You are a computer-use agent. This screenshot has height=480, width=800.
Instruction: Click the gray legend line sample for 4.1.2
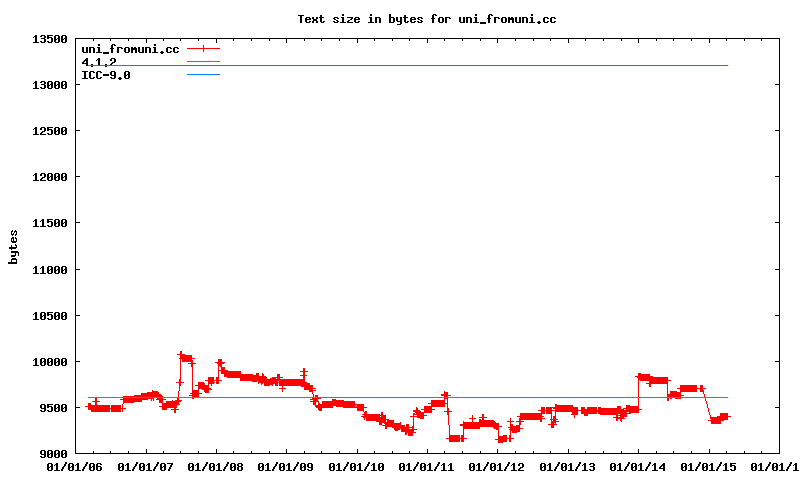(203, 62)
